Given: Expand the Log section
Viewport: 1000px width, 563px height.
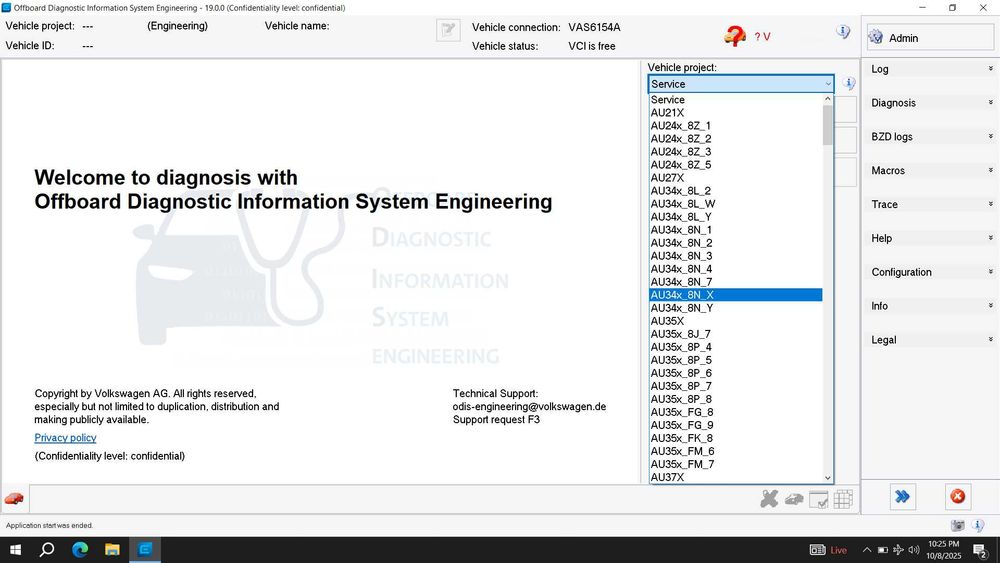Looking at the screenshot, I should click(x=930, y=69).
